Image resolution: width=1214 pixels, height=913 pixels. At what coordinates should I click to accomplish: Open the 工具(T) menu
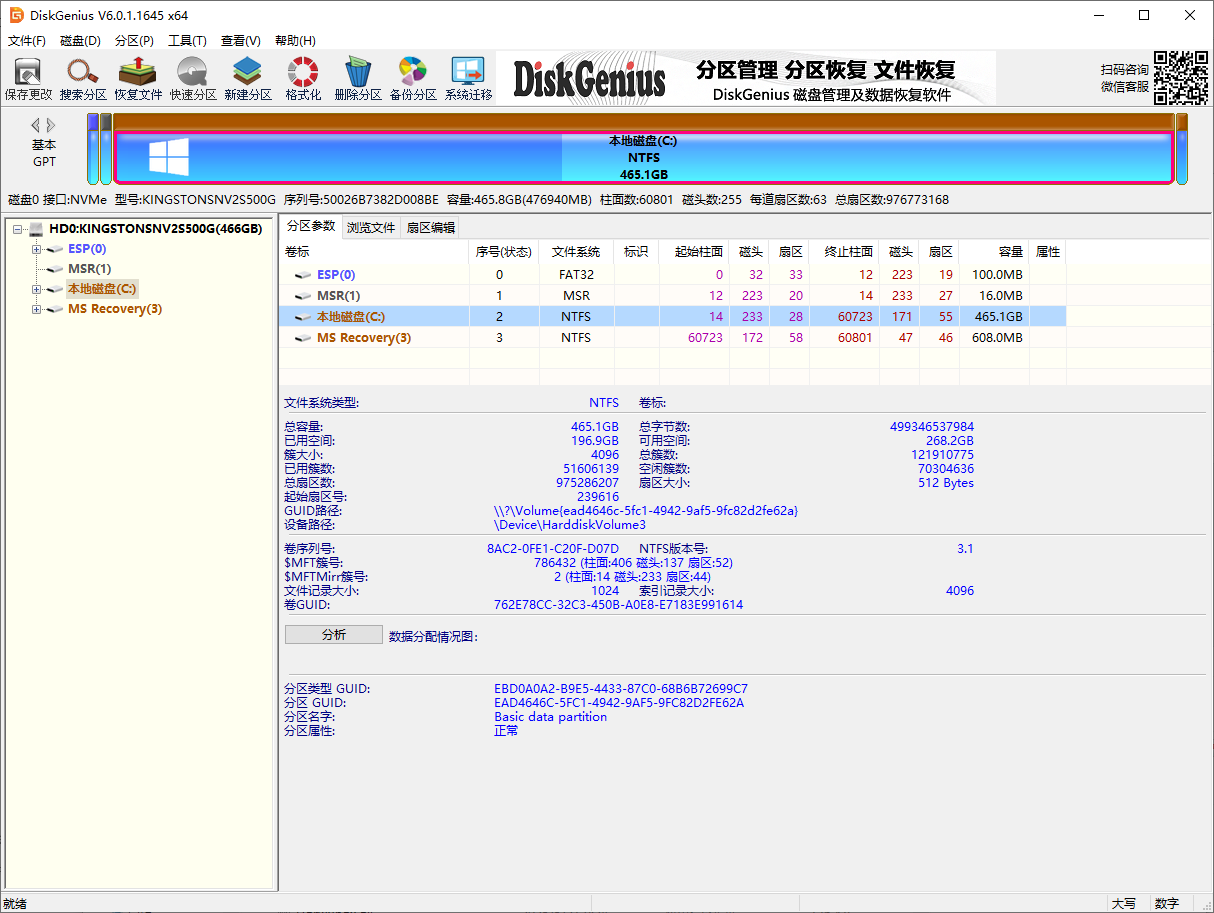point(187,41)
